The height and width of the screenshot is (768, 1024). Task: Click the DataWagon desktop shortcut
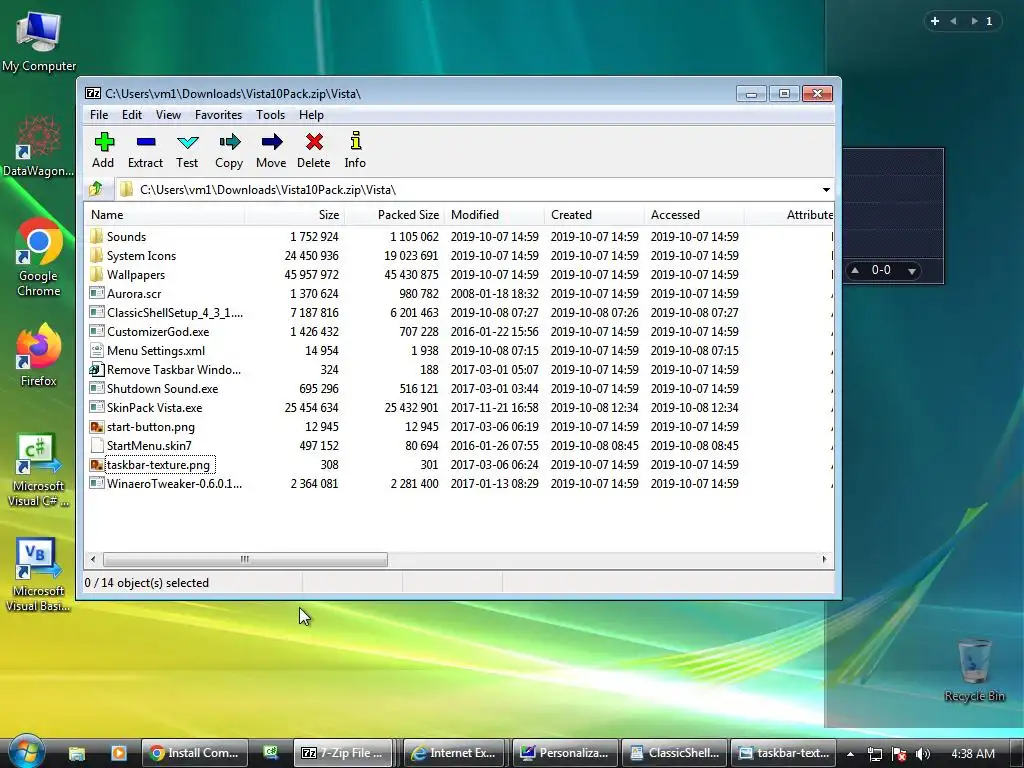(x=38, y=145)
